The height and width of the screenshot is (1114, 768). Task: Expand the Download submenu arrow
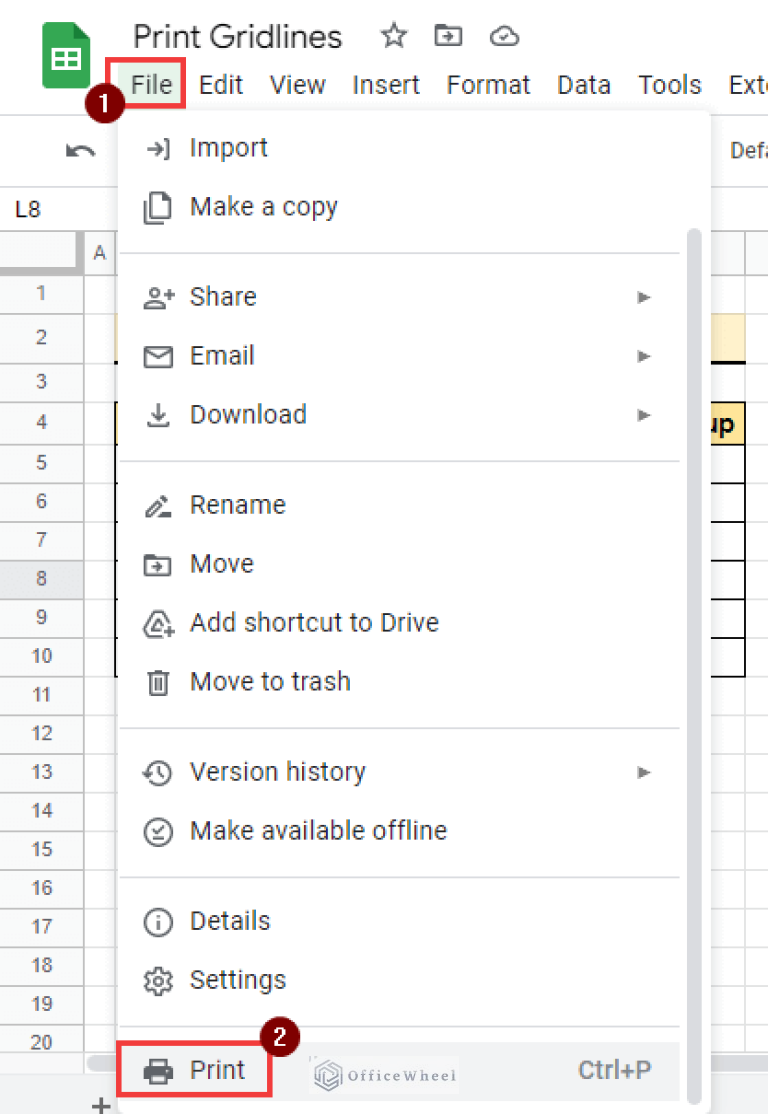click(644, 415)
